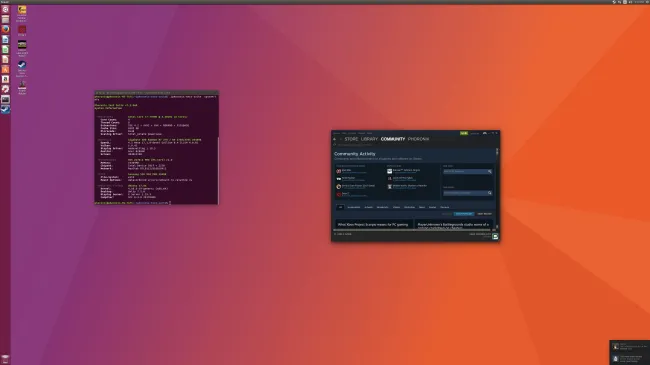The height and width of the screenshot is (365, 650).
Task: Click the blue Most Popular sort button
Action: click(x=463, y=214)
